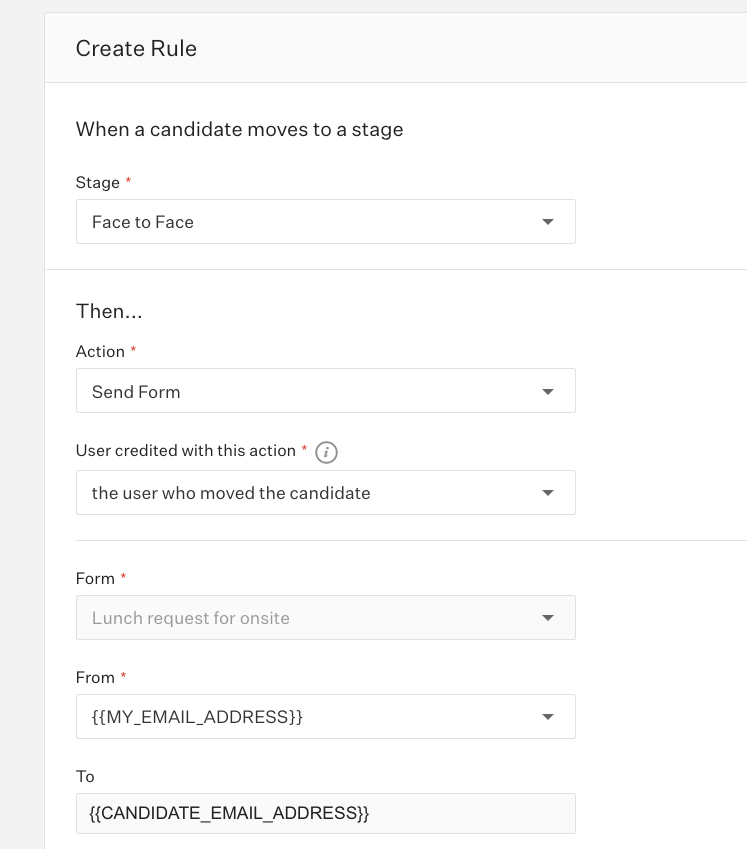This screenshot has height=849, width=747.
Task: Click 'the user who moved the candidate' text
Action: [x=231, y=493]
